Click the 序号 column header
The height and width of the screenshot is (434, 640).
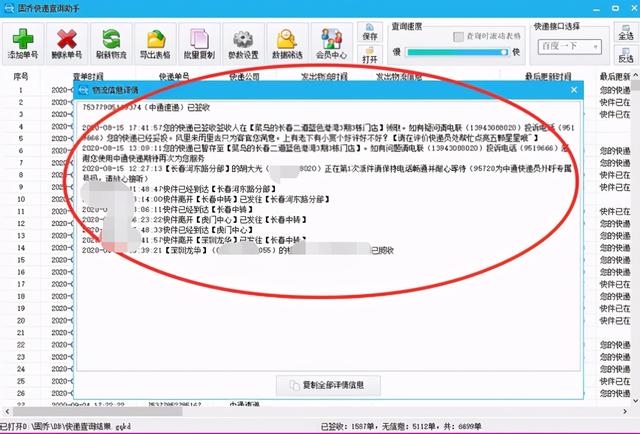(21, 76)
